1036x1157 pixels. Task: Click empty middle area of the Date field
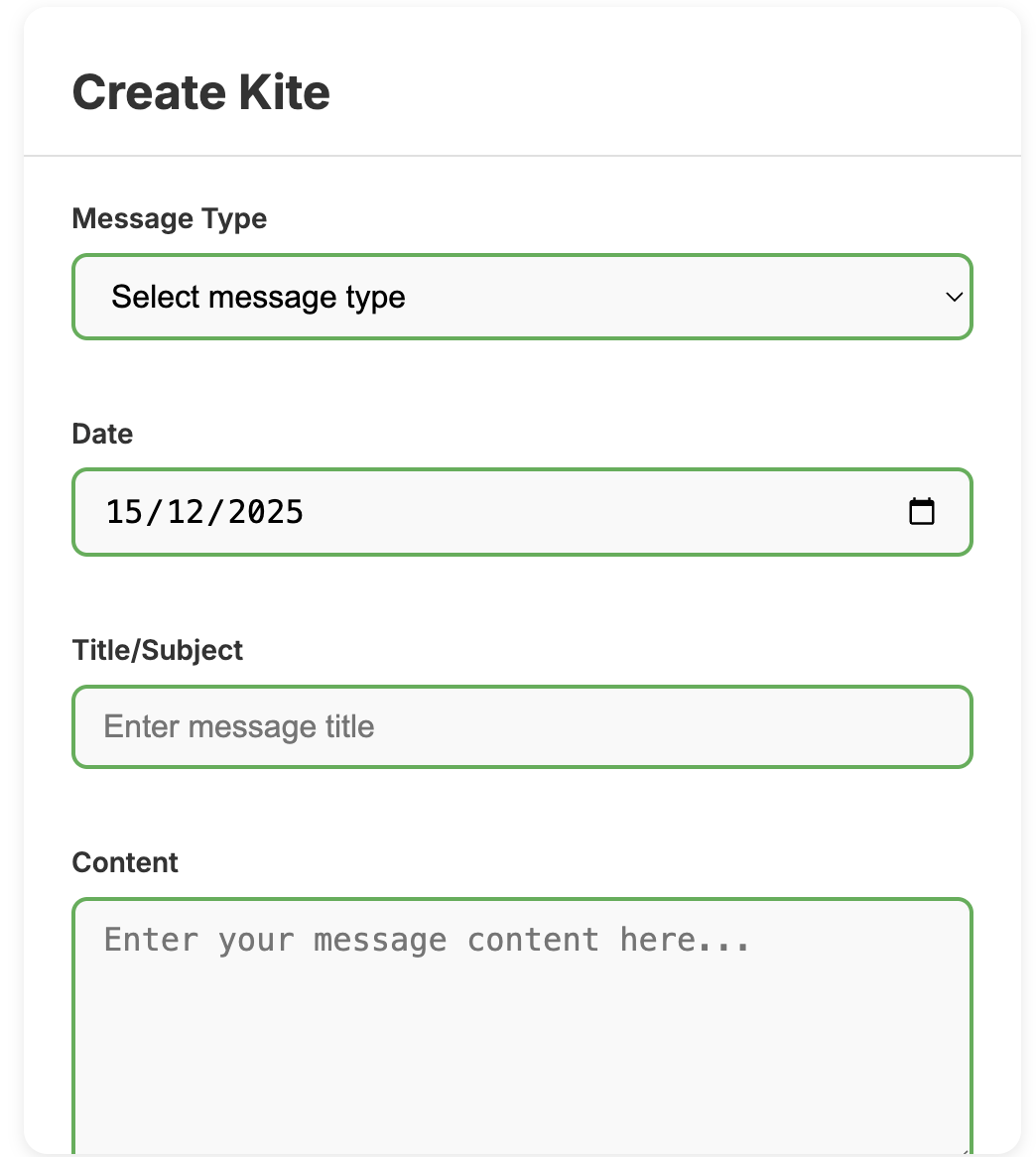coord(595,512)
